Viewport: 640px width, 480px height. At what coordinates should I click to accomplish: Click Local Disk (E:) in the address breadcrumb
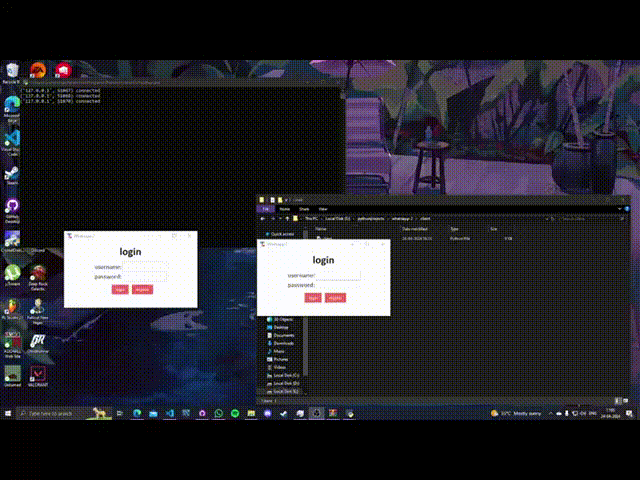tap(338, 219)
